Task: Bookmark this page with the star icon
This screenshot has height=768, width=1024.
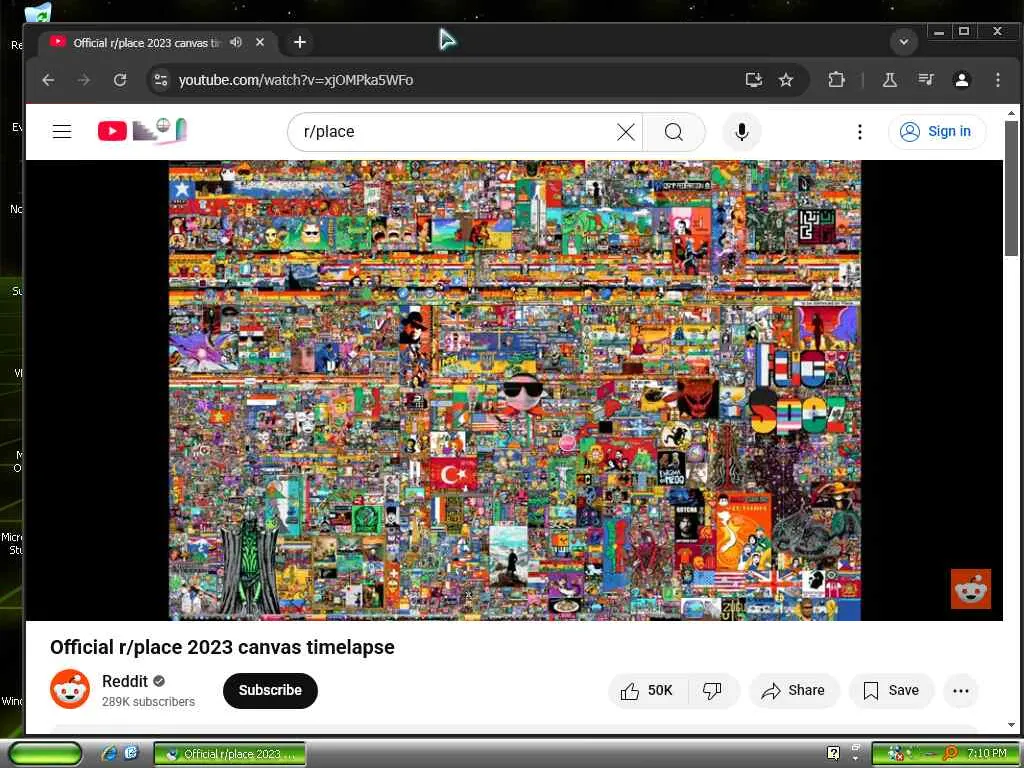Action: point(786,80)
